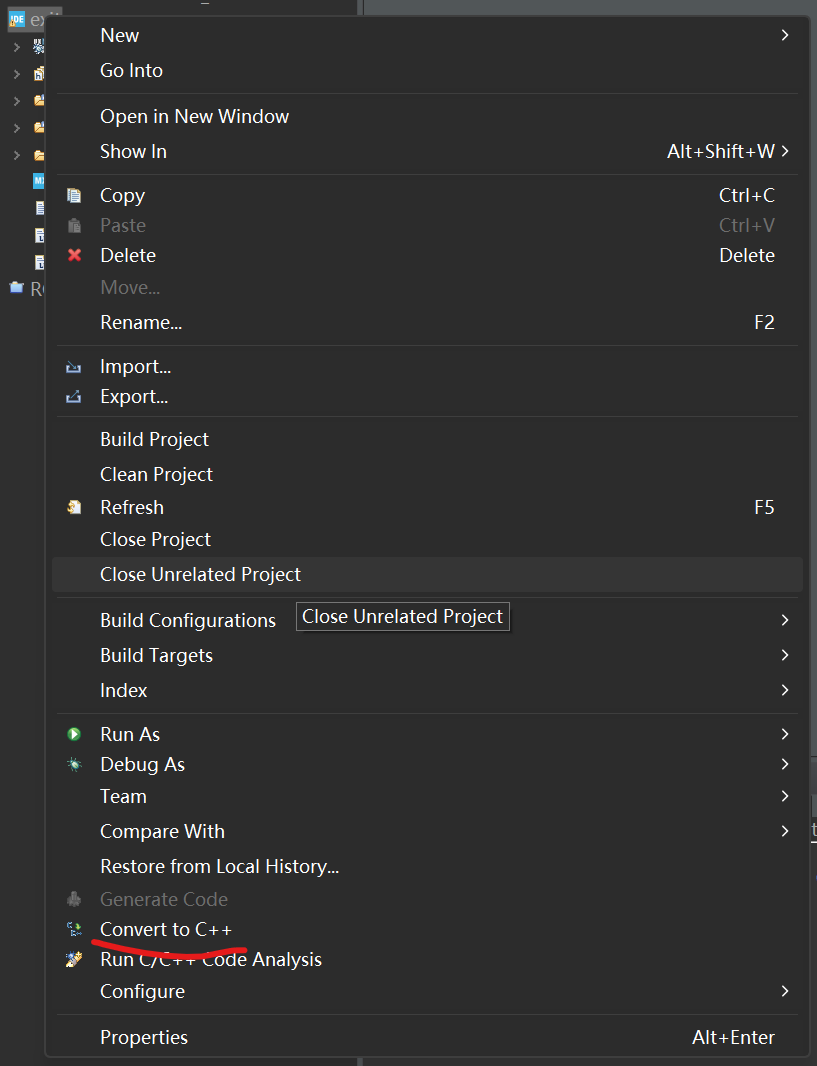817x1066 pixels.
Task: Expand the Build Configurations submenu arrow
Action: tap(785, 620)
